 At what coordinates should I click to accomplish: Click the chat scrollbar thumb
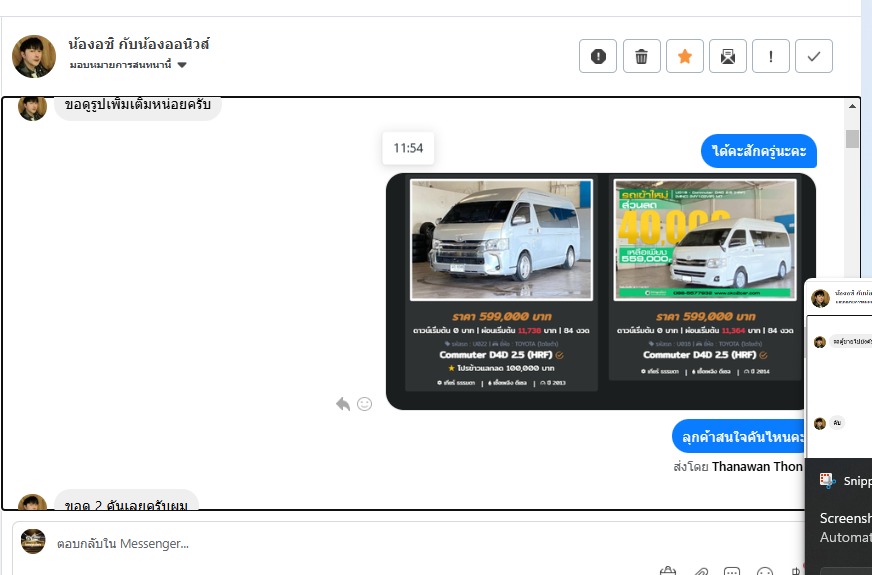852,138
